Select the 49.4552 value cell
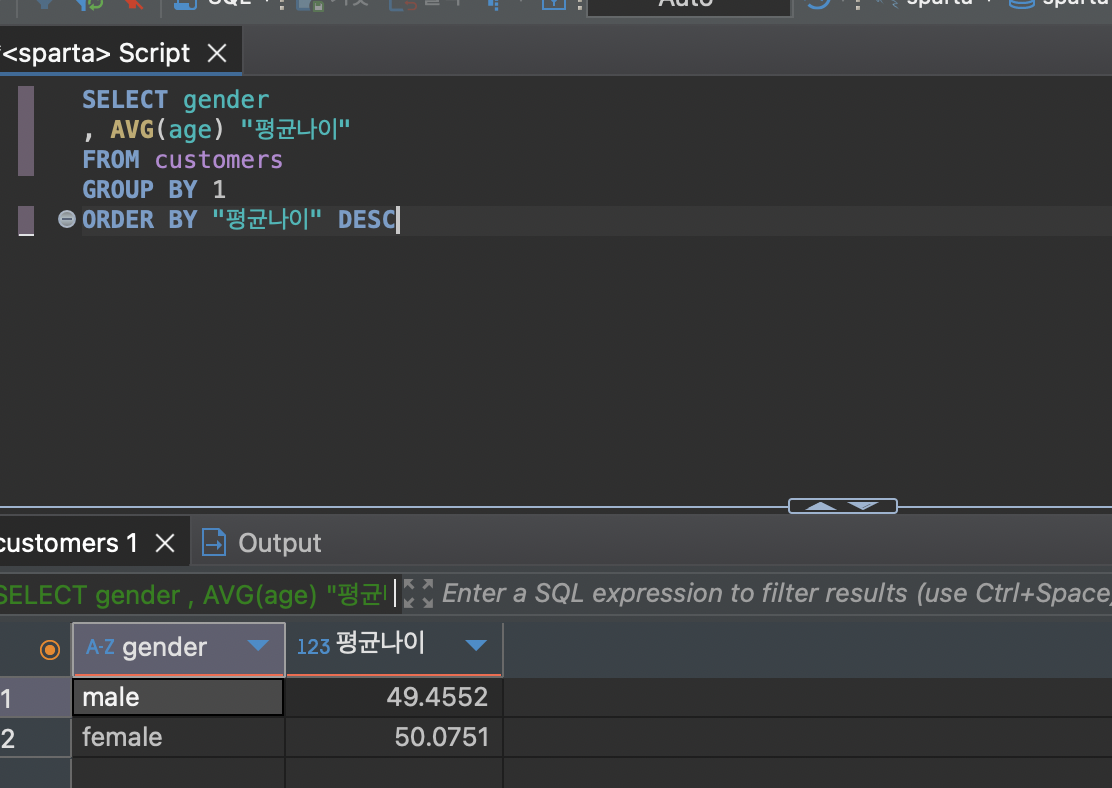The width and height of the screenshot is (1112, 788). 394,697
